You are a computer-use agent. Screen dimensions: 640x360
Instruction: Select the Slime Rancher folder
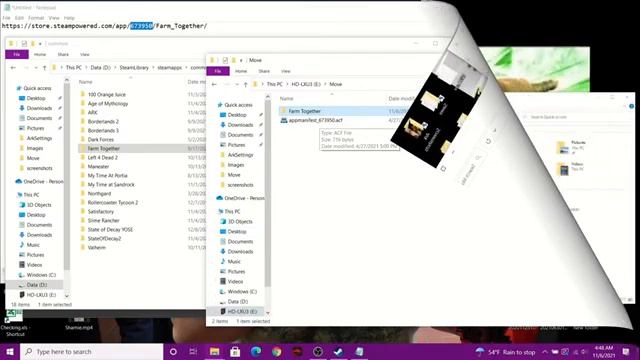coord(103,220)
